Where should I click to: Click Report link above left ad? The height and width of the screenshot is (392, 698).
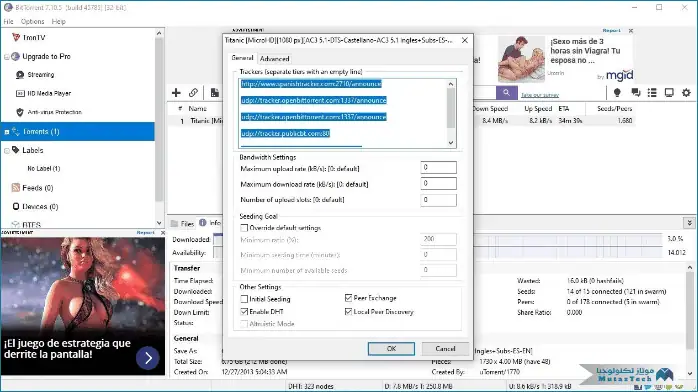point(146,233)
